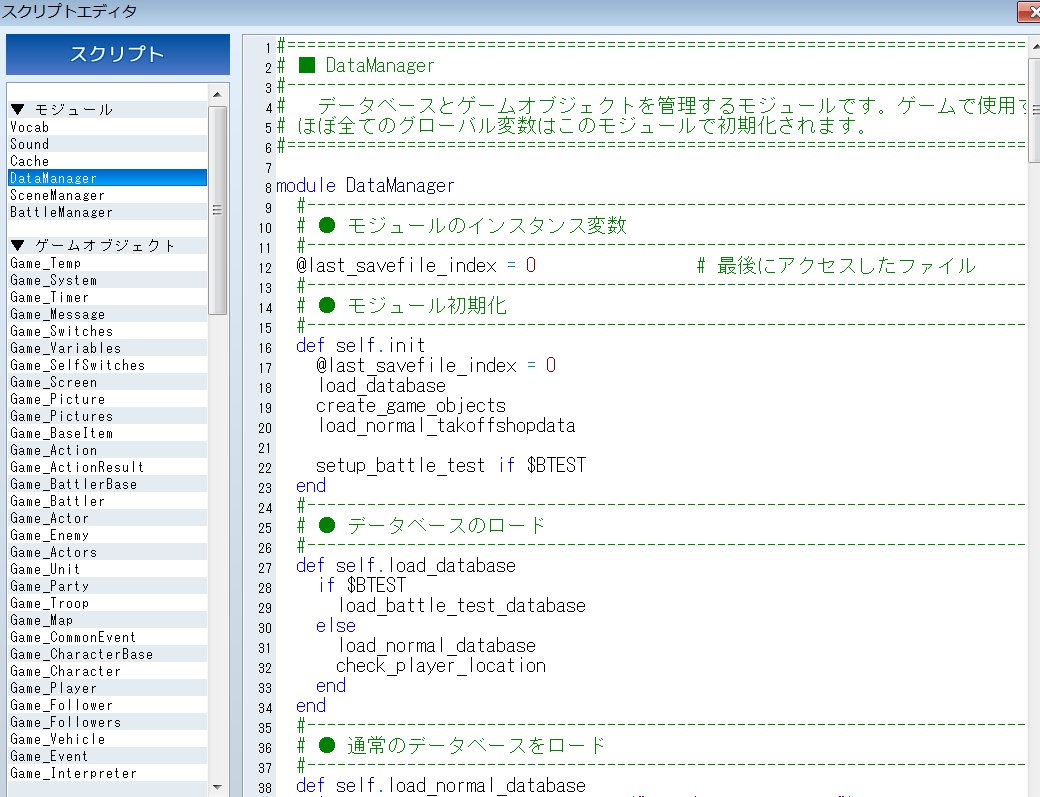Select Game_BattlerBase in the script list

[107, 484]
